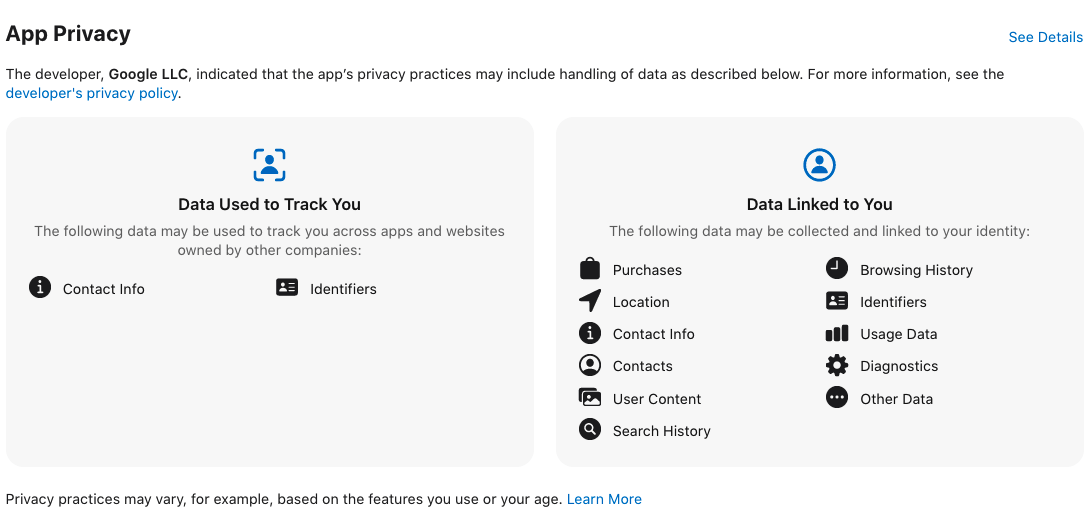Open the developer's privacy policy link
The image size is (1090, 528).
(92, 93)
